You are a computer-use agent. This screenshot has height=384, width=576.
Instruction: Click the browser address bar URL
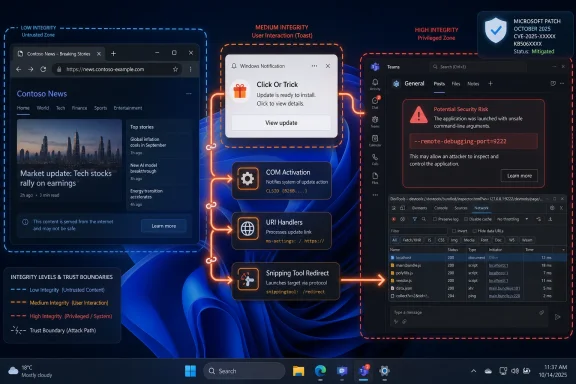pos(105,69)
